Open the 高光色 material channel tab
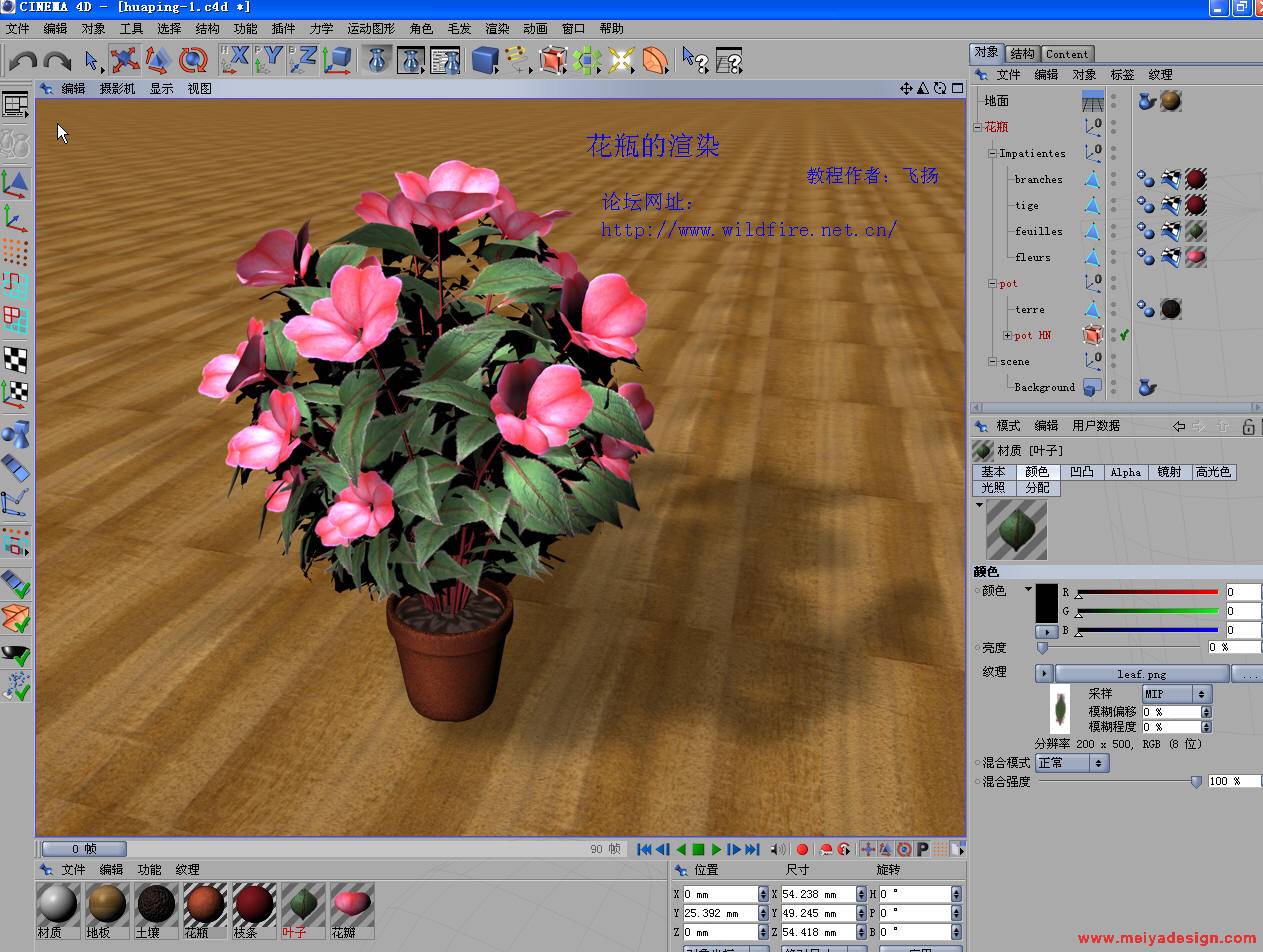 coord(1214,472)
